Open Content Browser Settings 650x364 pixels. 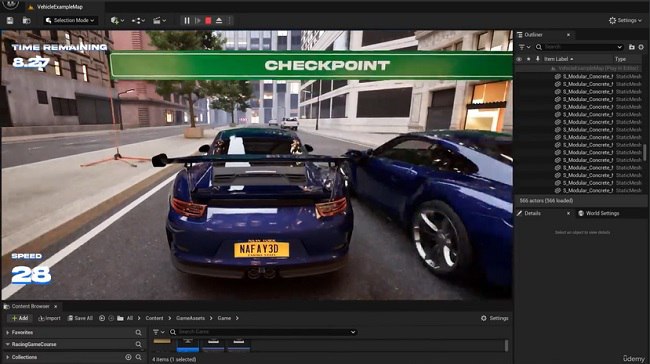coord(495,318)
